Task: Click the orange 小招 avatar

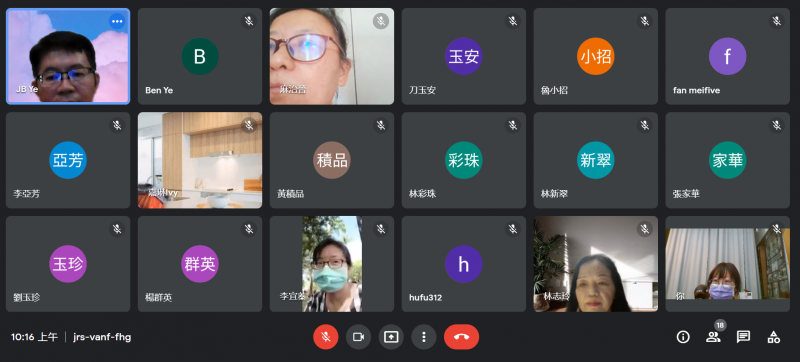Action: pos(595,56)
